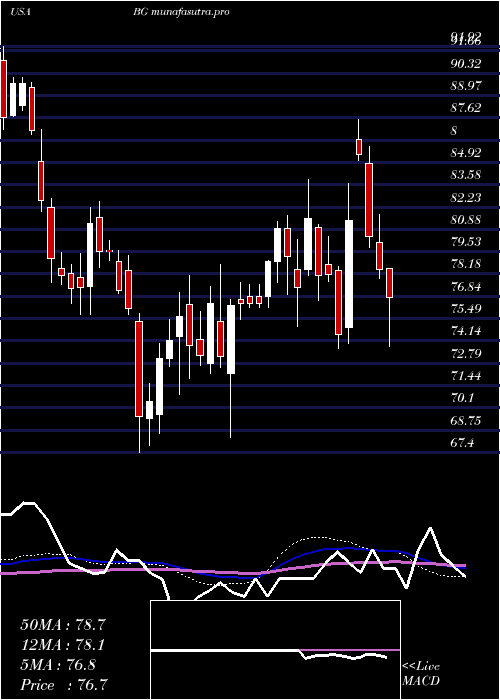Click the Price : 76.7 value text
Screen dimensions: 500x700
pyautogui.click(x=64, y=685)
